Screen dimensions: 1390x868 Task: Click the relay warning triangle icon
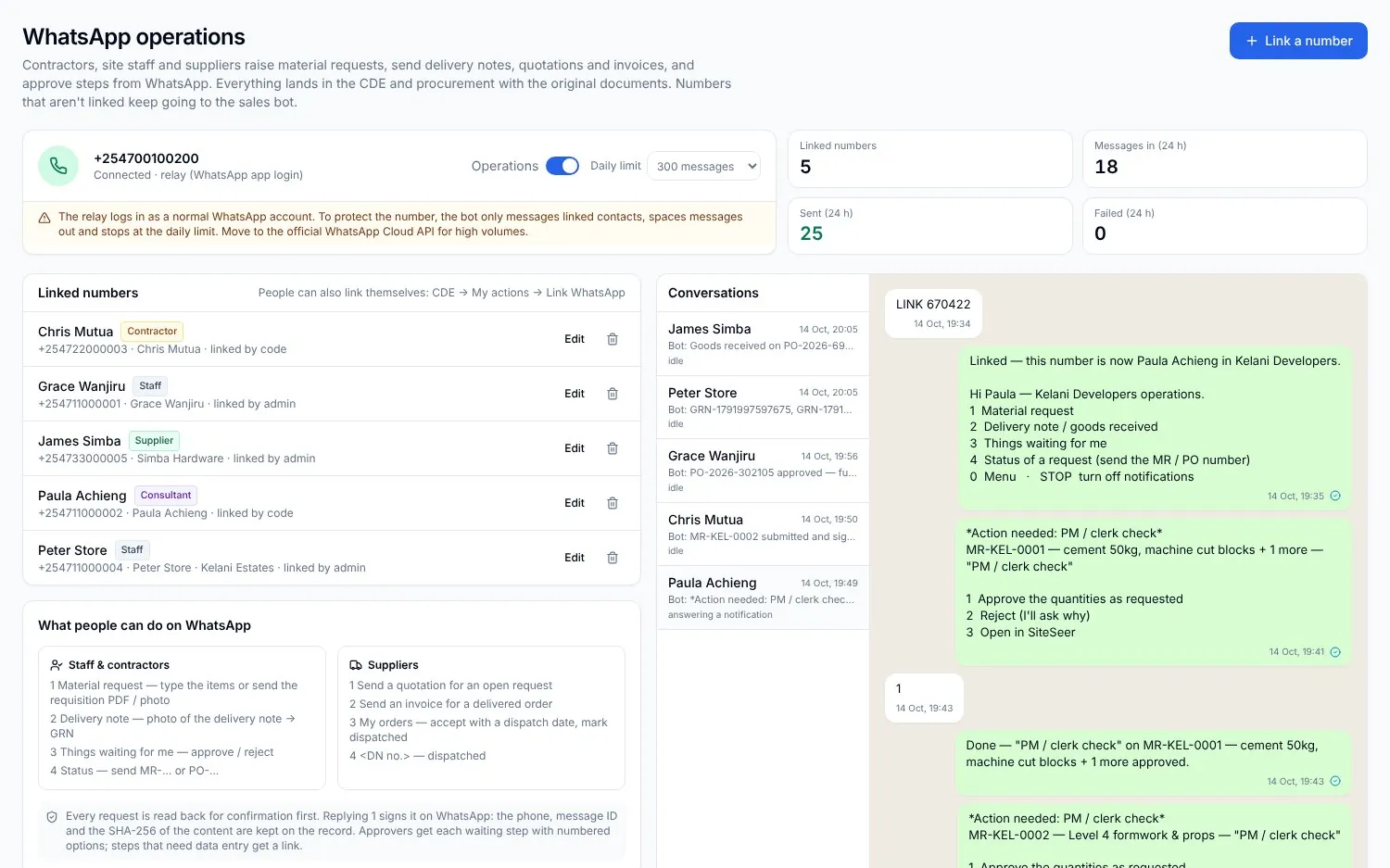click(x=44, y=218)
